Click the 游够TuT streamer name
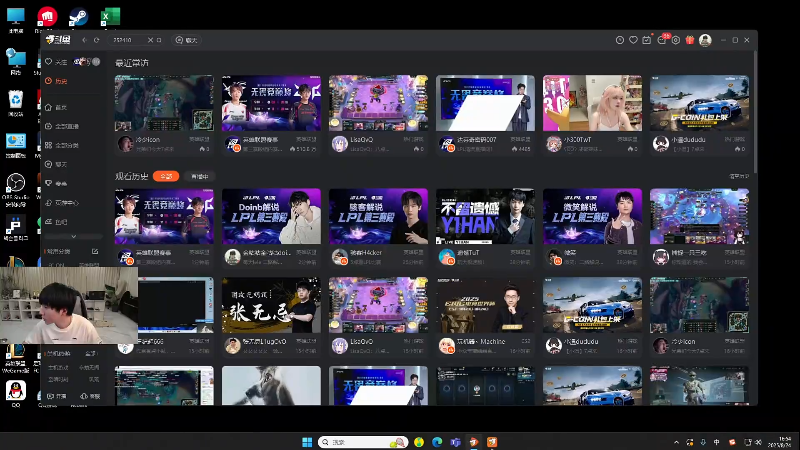 pos(468,253)
